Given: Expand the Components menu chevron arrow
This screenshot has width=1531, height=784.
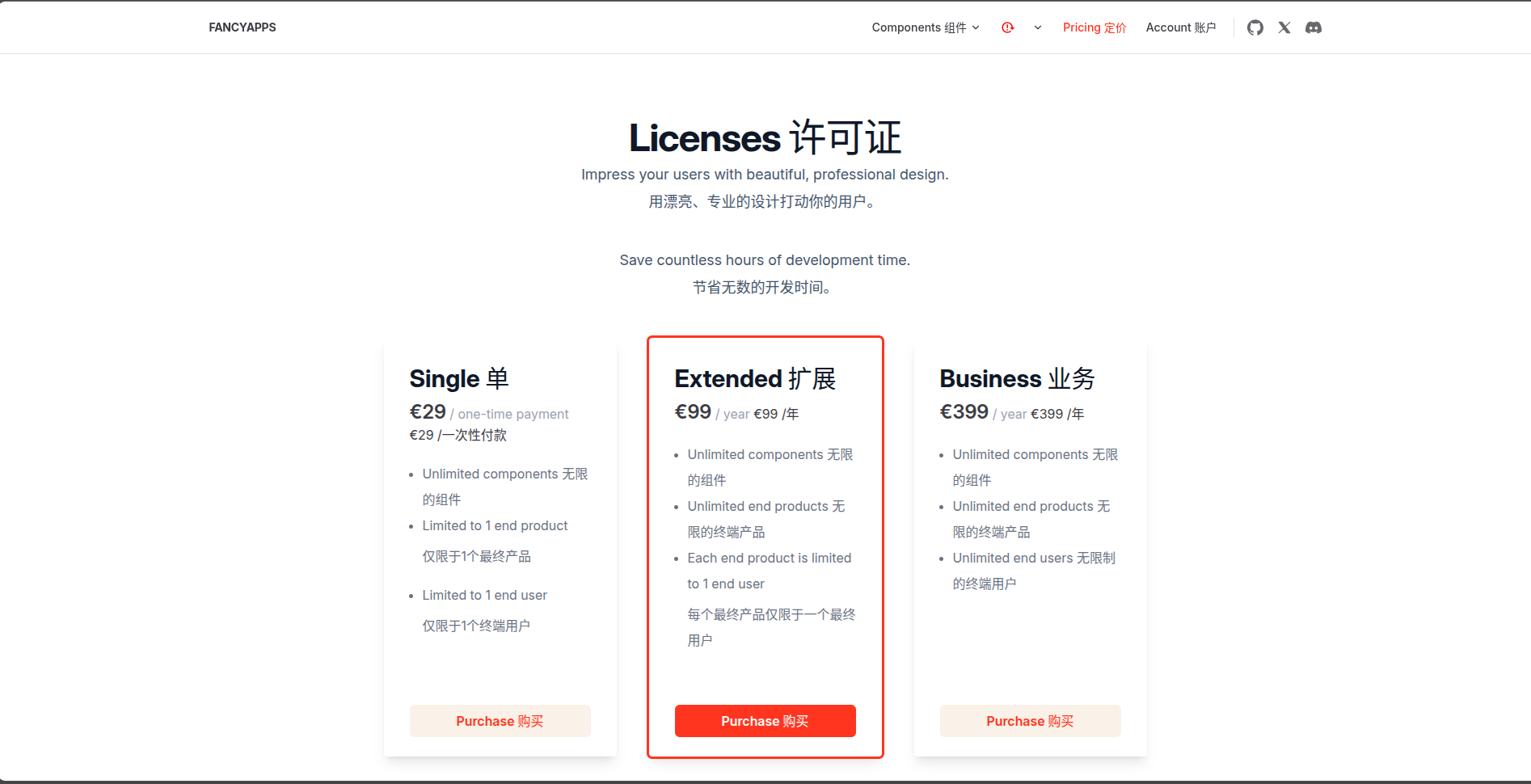Looking at the screenshot, I should pos(976,27).
